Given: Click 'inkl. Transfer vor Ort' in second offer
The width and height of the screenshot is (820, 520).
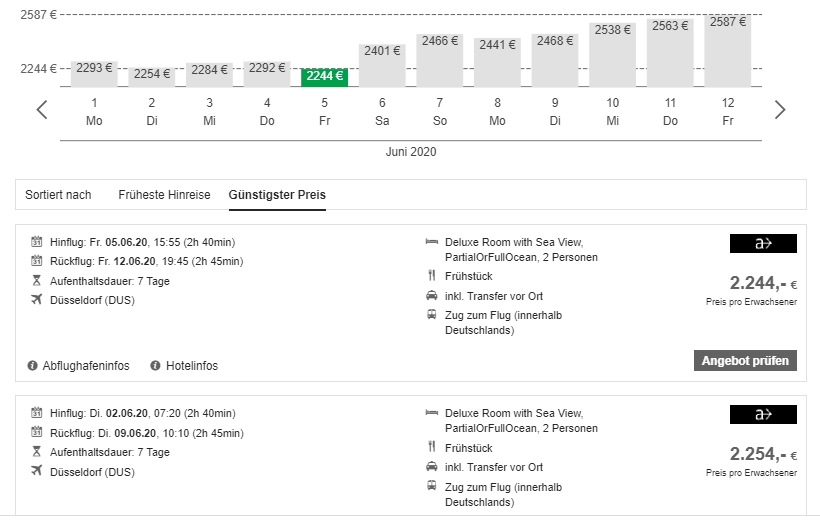Looking at the screenshot, I should coord(494,467).
